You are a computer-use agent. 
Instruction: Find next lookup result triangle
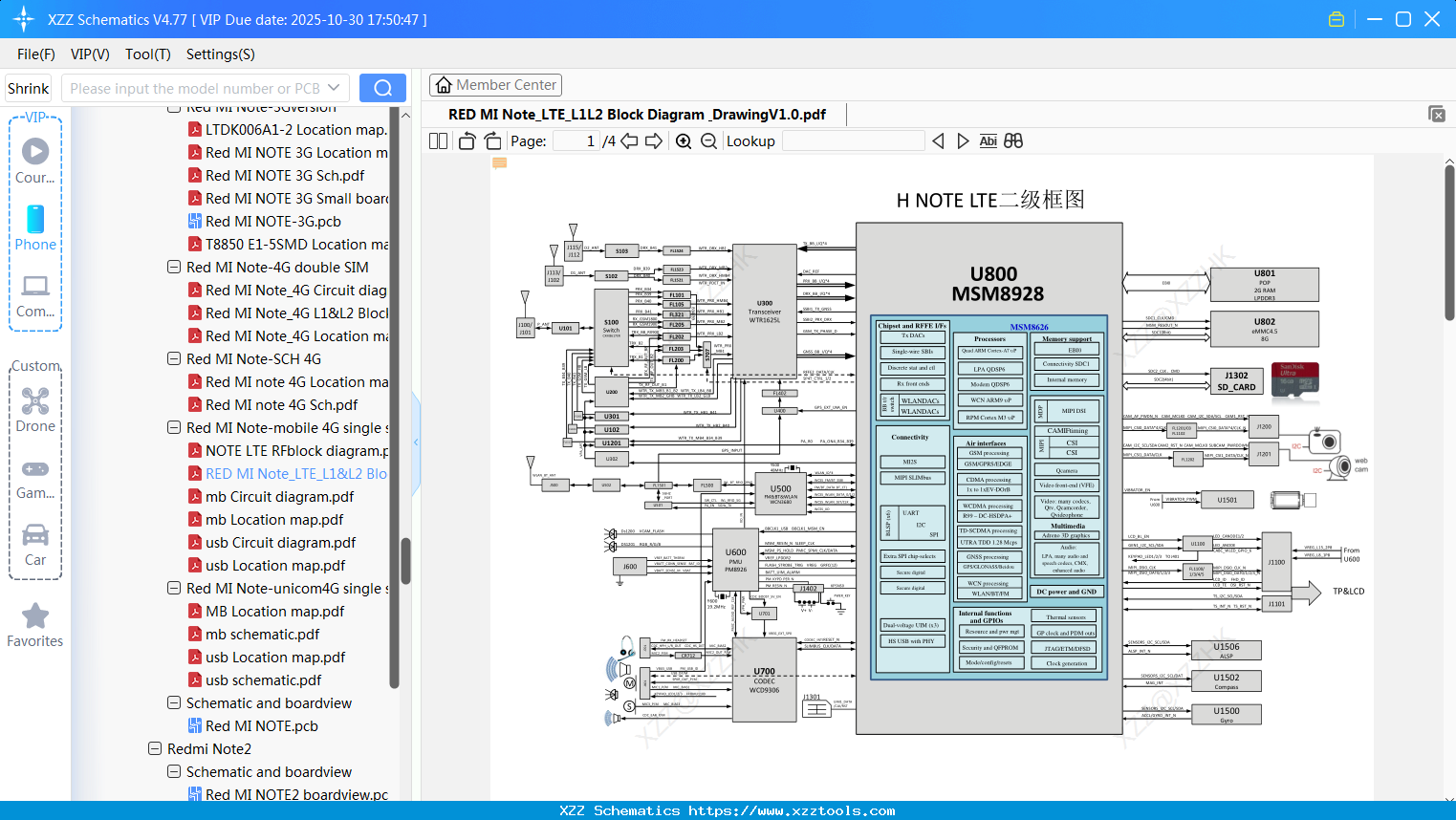pos(963,141)
